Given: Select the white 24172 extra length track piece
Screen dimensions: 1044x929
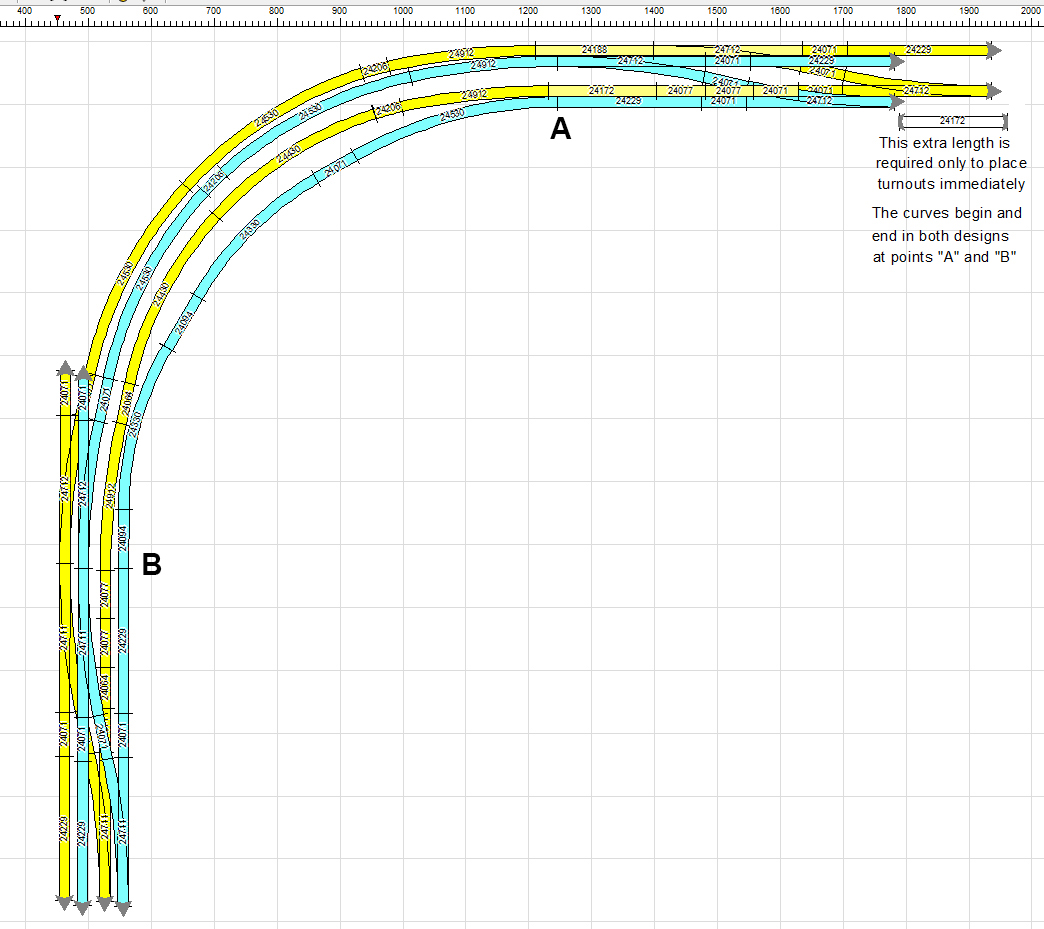Looking at the screenshot, I should (952, 121).
